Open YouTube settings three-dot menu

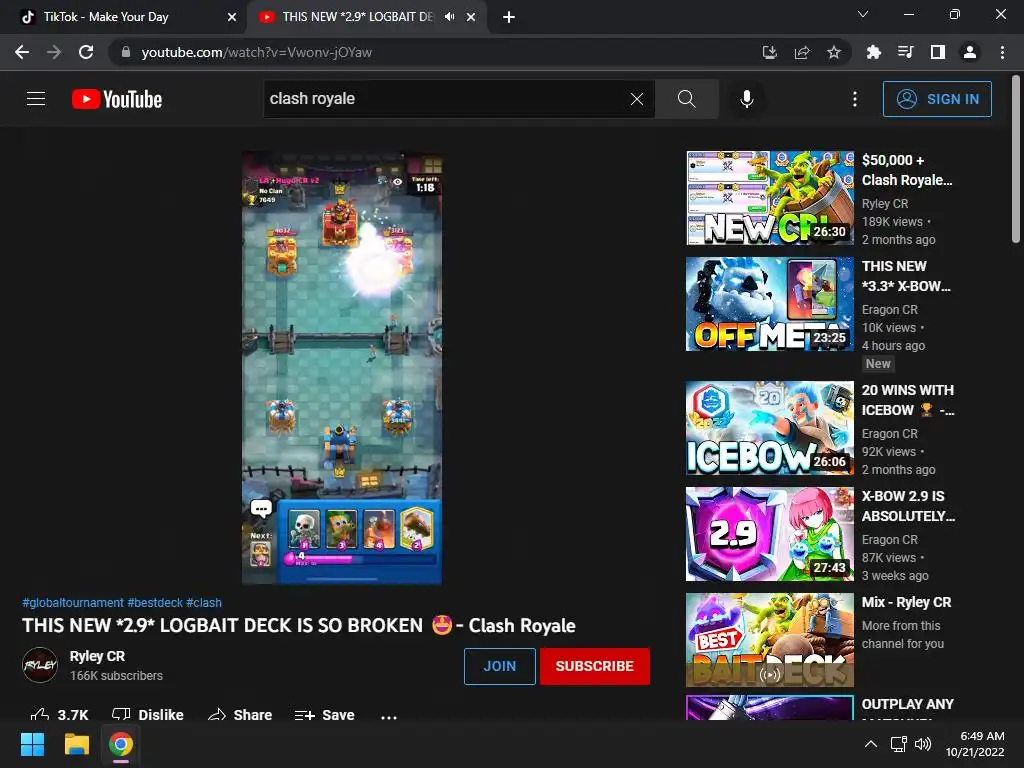tap(855, 99)
